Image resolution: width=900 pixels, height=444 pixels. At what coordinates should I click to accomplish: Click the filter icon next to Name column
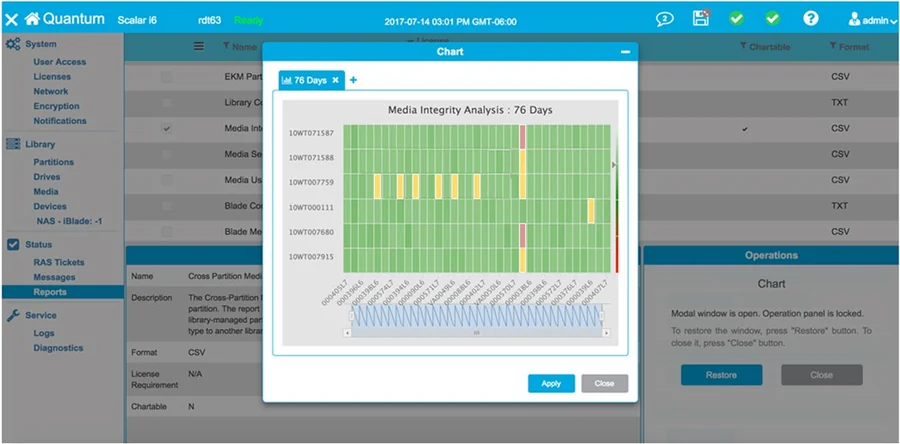pyautogui.click(x=226, y=46)
